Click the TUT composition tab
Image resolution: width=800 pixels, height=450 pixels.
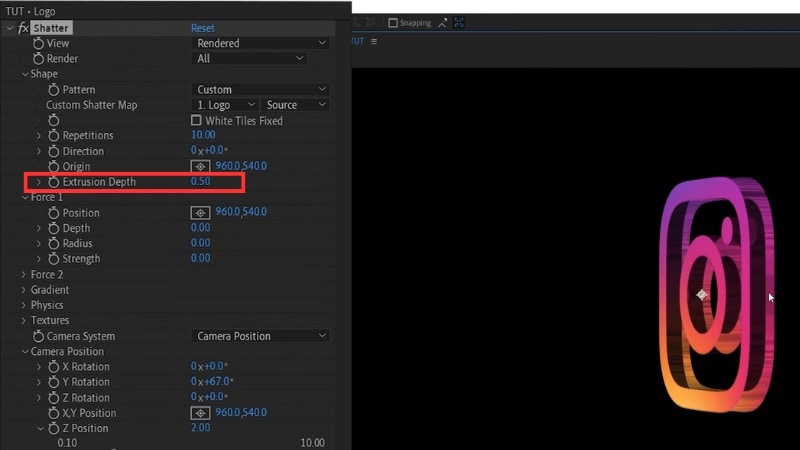coord(357,41)
